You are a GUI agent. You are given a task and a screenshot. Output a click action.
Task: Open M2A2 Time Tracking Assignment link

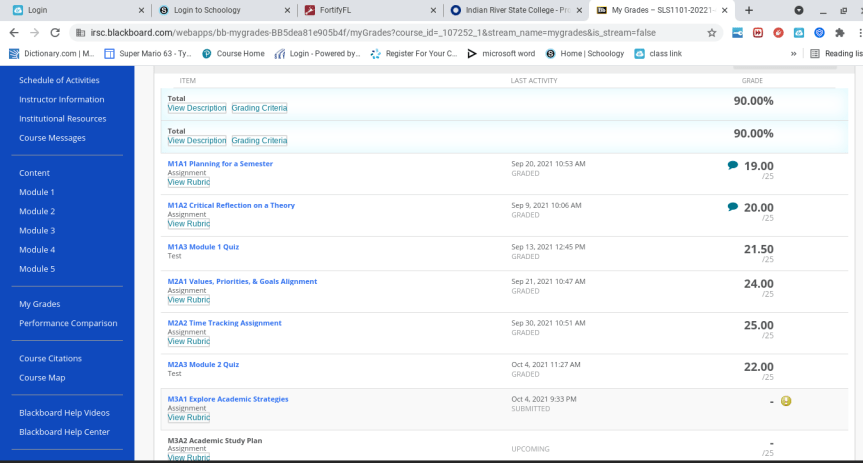click(224, 323)
